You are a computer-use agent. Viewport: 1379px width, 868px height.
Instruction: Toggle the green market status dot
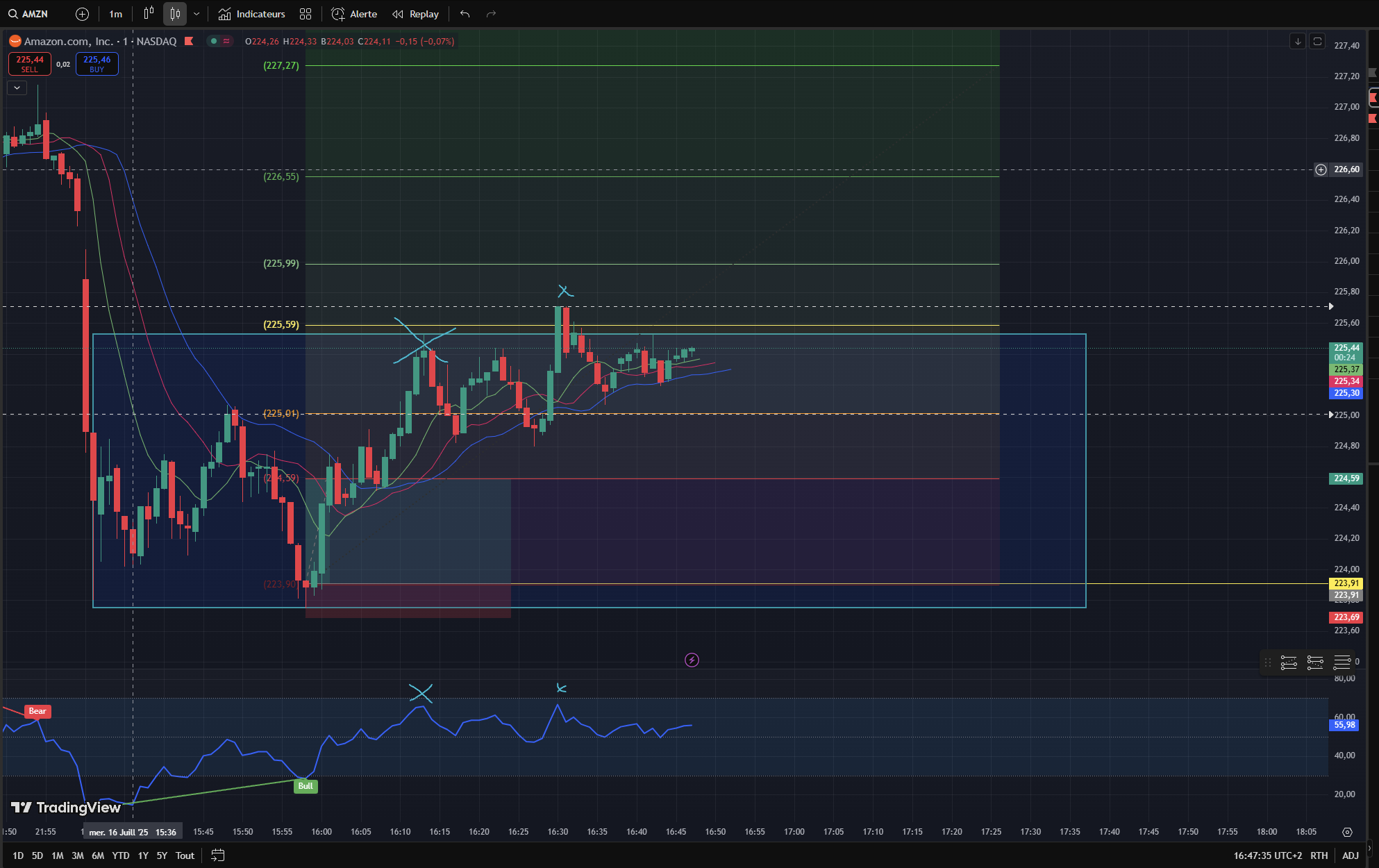coord(214,41)
